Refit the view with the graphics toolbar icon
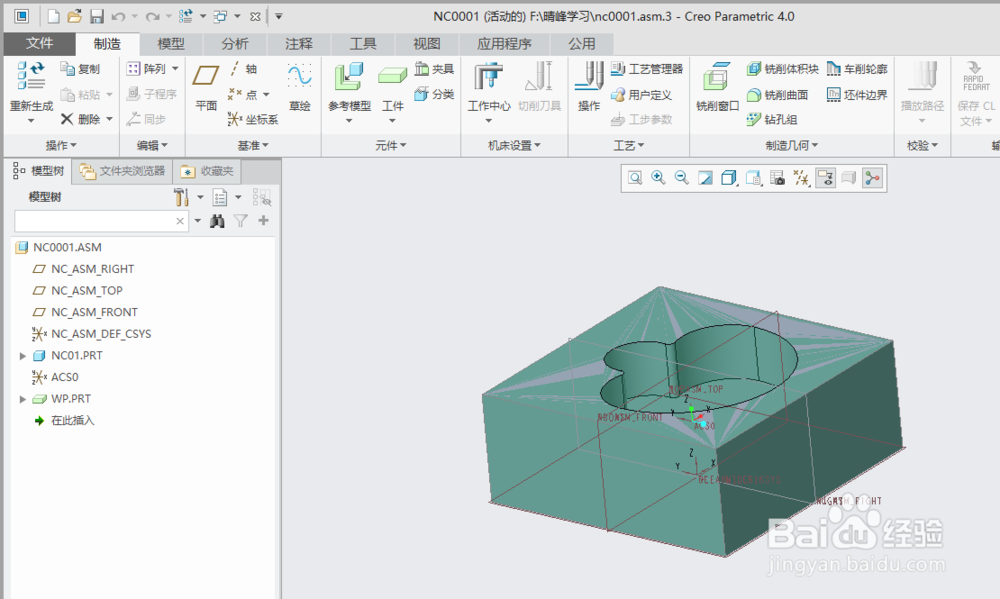 click(x=635, y=178)
